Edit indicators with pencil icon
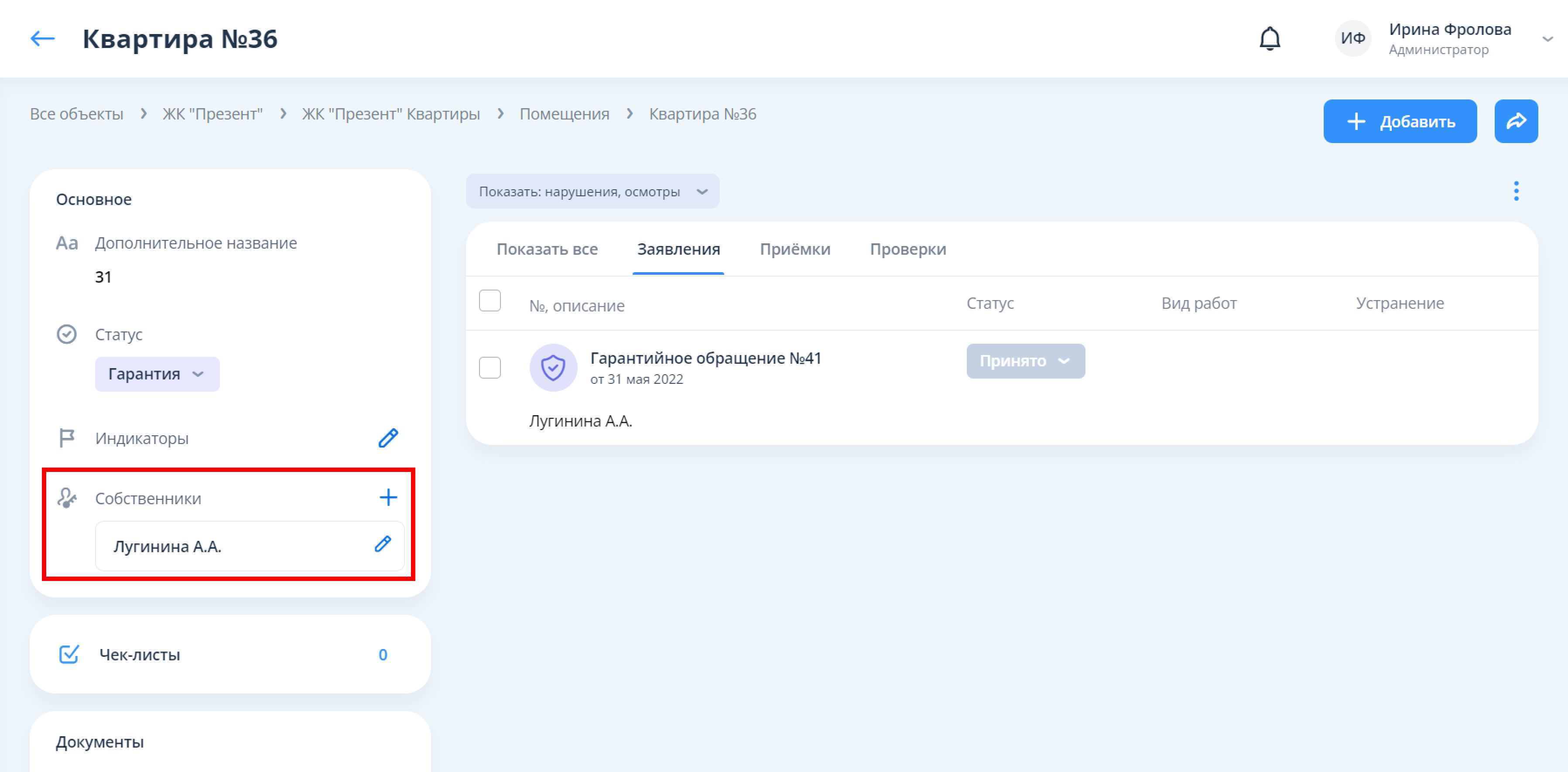1568x772 pixels. click(388, 438)
